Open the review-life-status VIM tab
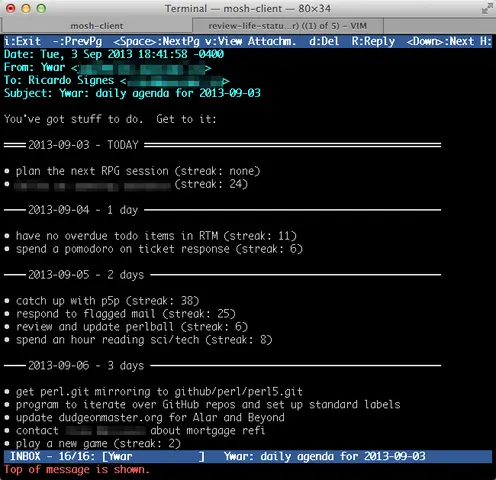Screen dimensions: 496x480 click(x=288, y=26)
